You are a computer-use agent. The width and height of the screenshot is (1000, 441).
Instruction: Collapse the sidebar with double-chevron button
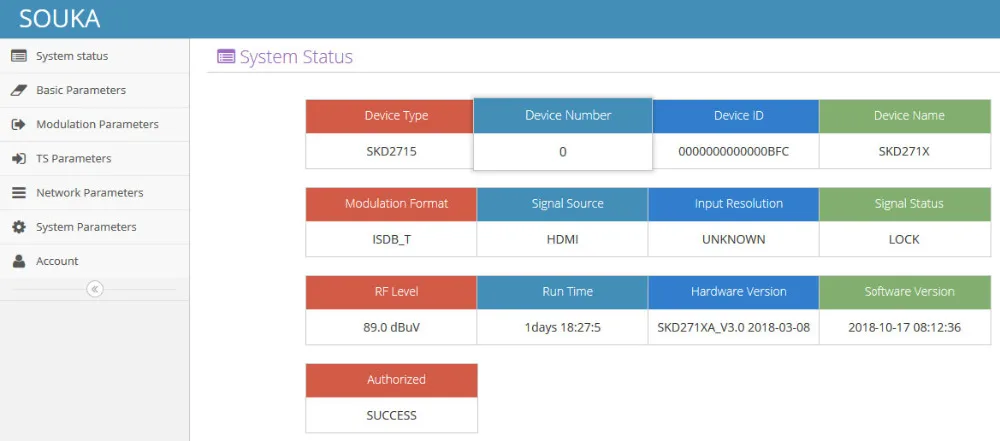[94, 289]
